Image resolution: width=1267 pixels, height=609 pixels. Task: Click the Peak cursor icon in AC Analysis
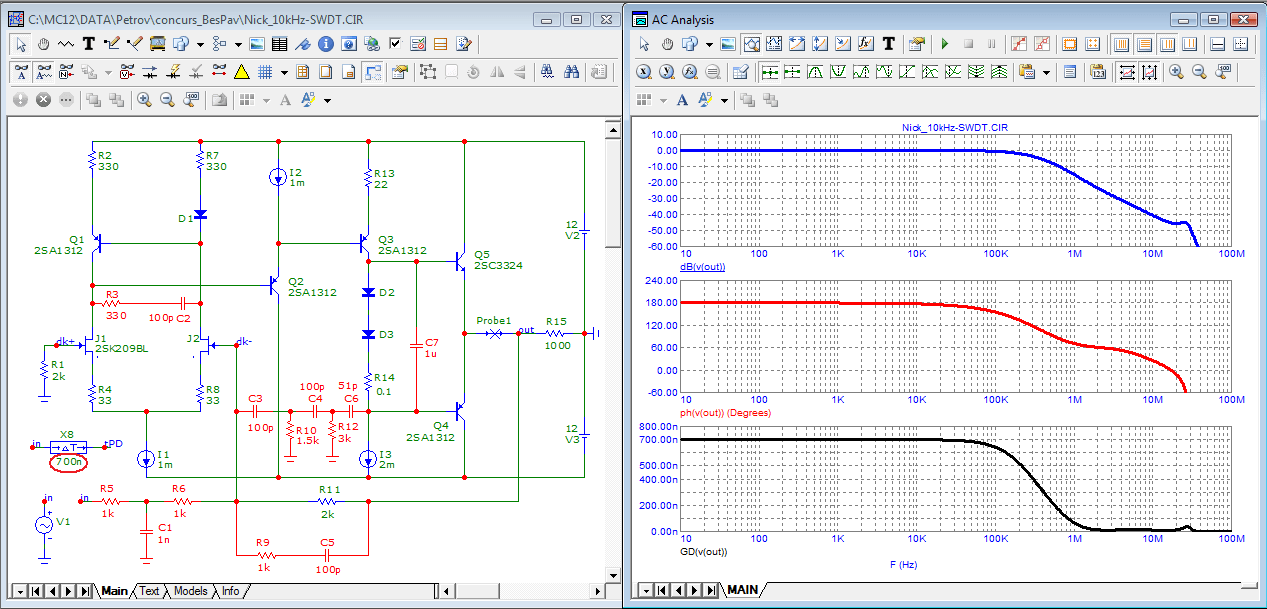pyautogui.click(x=815, y=72)
